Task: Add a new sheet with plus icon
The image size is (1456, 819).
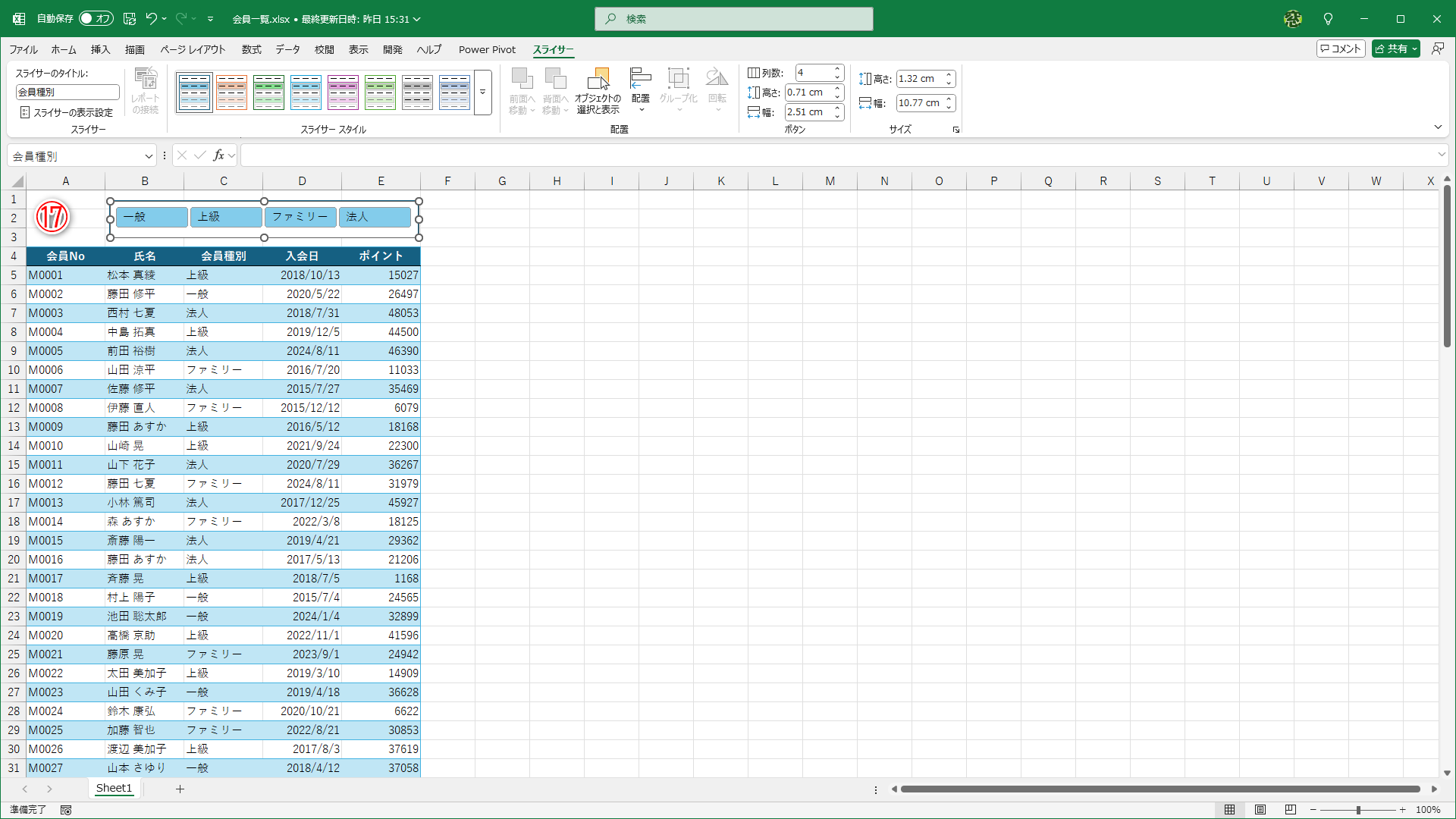Action: pos(180,789)
